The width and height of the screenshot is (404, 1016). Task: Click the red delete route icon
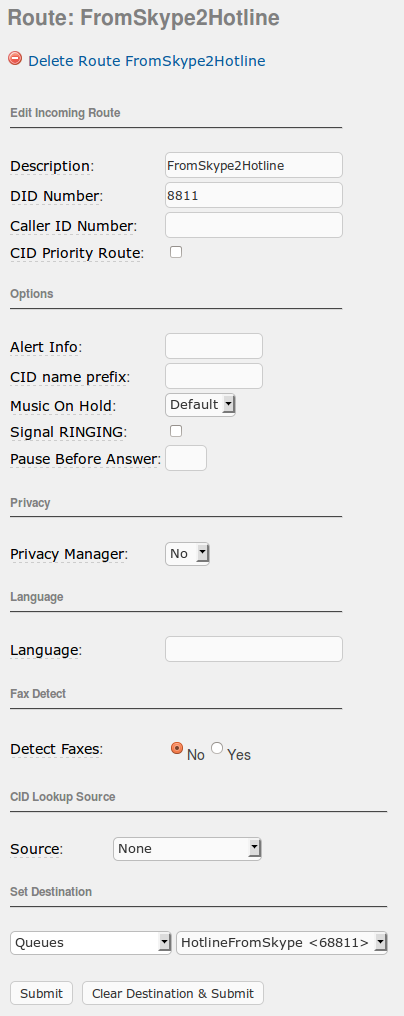click(x=15, y=58)
